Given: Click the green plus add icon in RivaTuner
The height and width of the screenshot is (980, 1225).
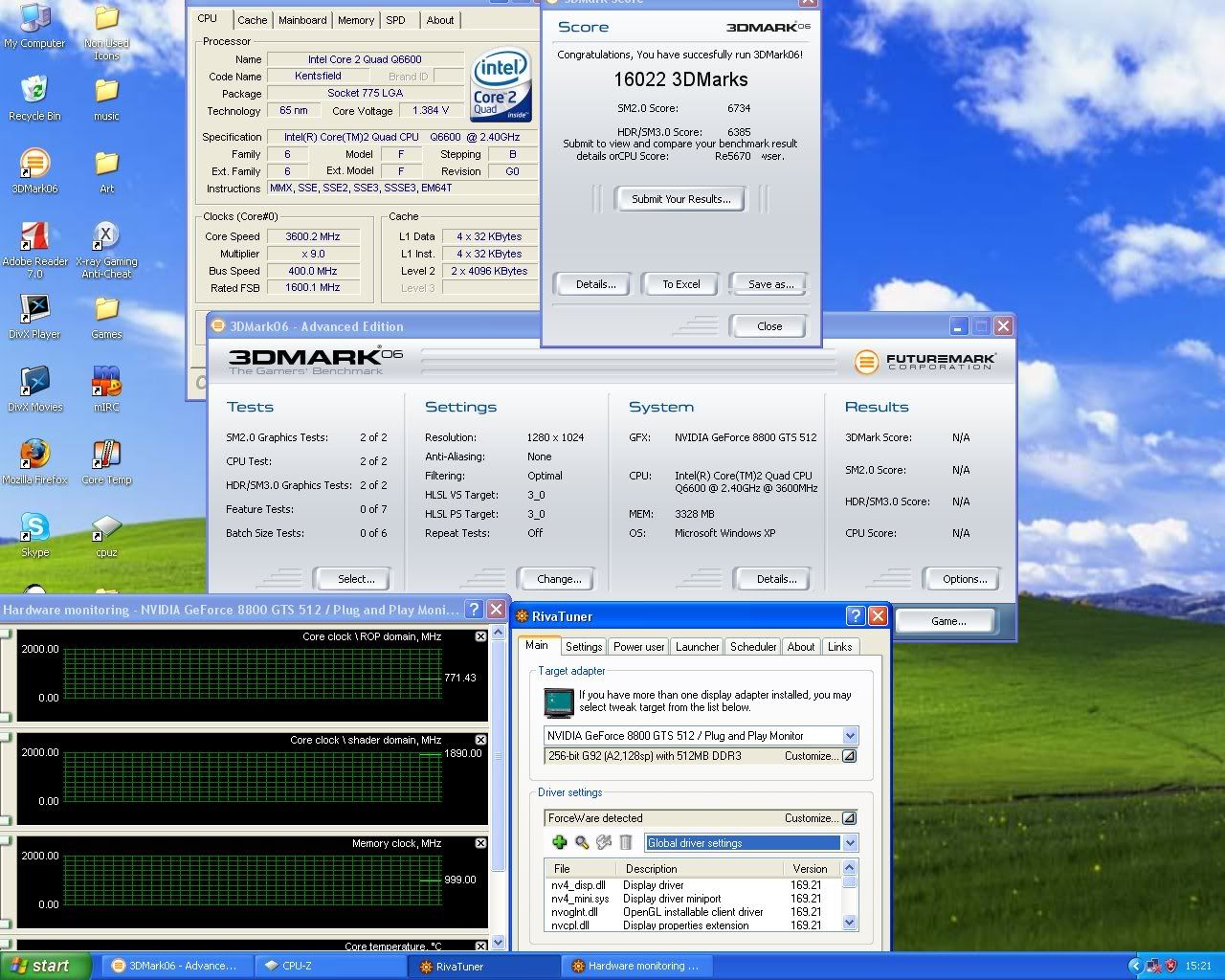Looking at the screenshot, I should point(560,842).
